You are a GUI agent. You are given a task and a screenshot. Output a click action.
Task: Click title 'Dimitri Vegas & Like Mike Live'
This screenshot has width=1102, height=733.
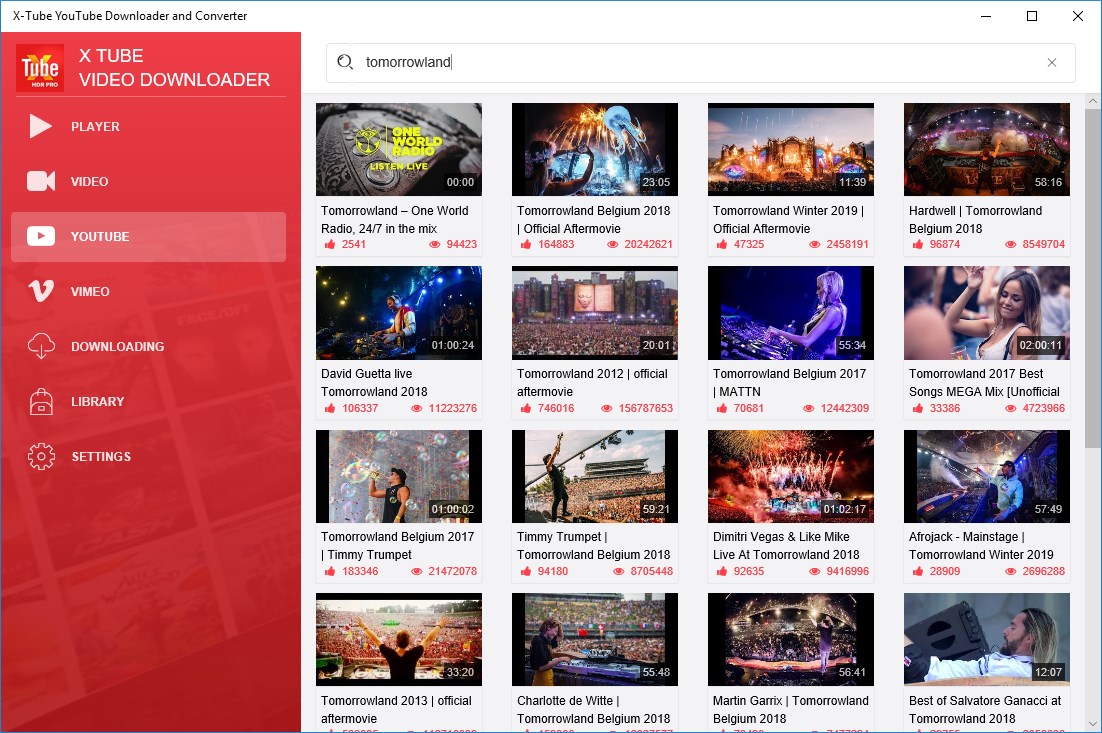pyautogui.click(x=786, y=545)
